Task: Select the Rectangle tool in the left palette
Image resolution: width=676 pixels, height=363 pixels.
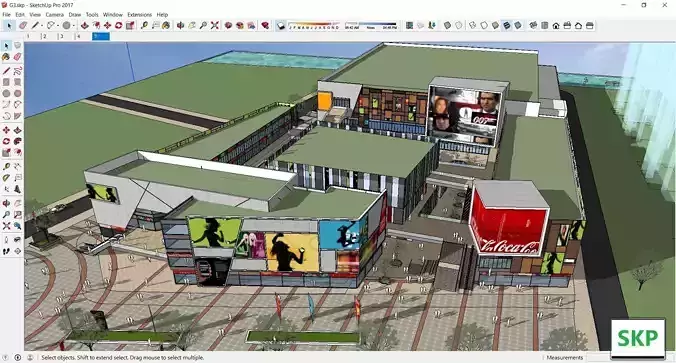Action: (6, 81)
